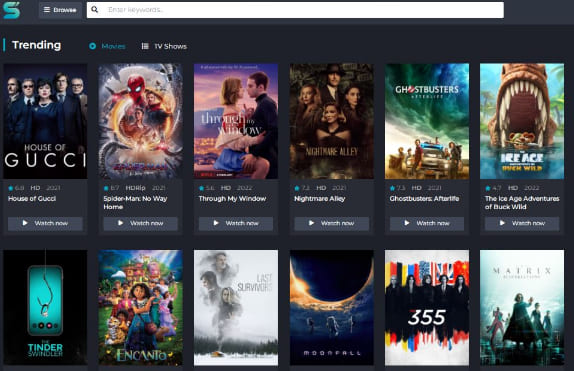The width and height of the screenshot is (574, 371).
Task: Click play icon under Ghostbusters: Afterlife
Action: point(407,223)
